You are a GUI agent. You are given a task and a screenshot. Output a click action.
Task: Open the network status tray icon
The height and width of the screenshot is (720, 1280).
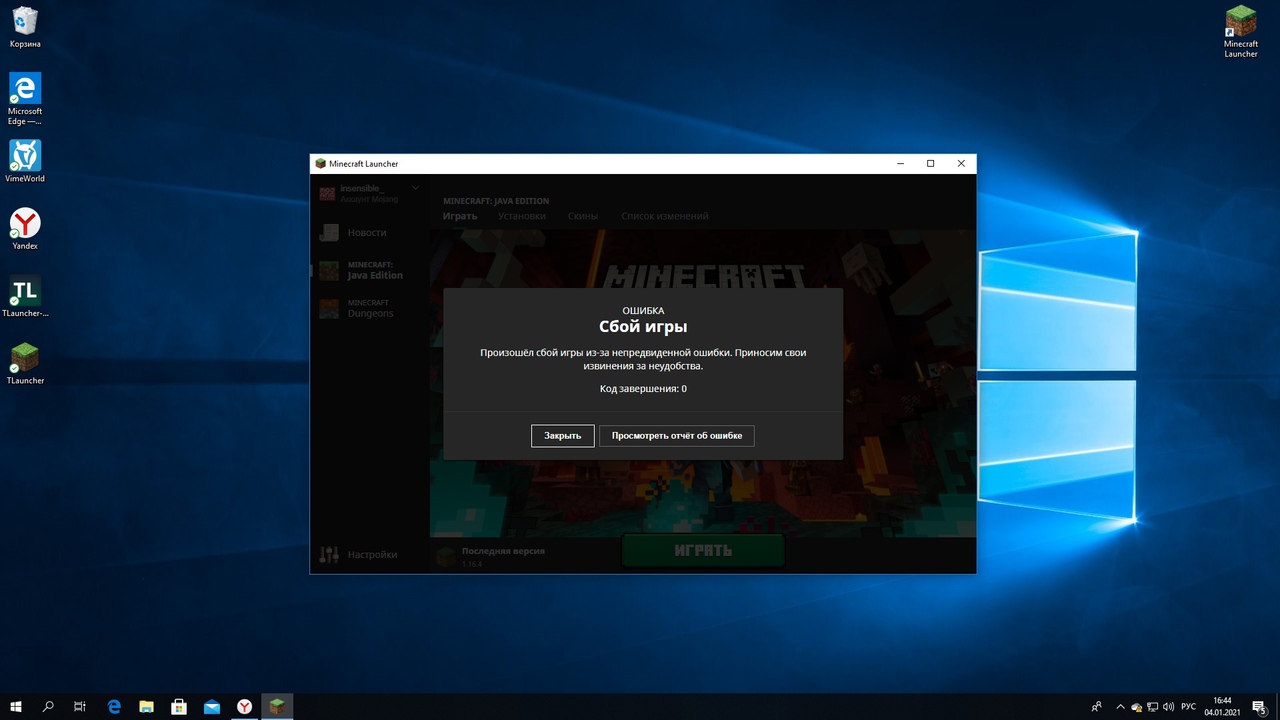[x=1153, y=707]
